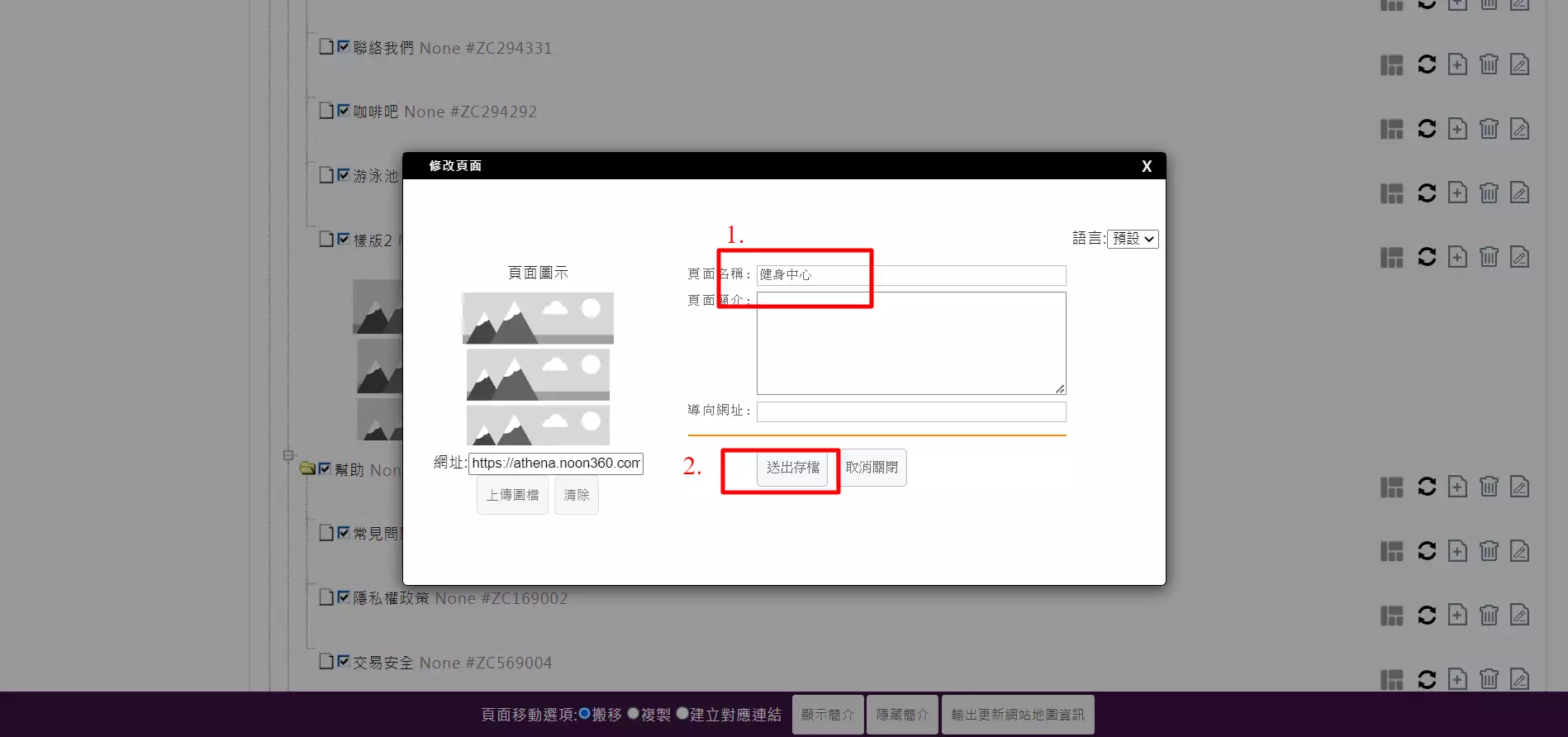This screenshot has width=1568, height=737.
Task: Click the trash icon in the 隱私權政策 row
Action: tap(1488, 616)
